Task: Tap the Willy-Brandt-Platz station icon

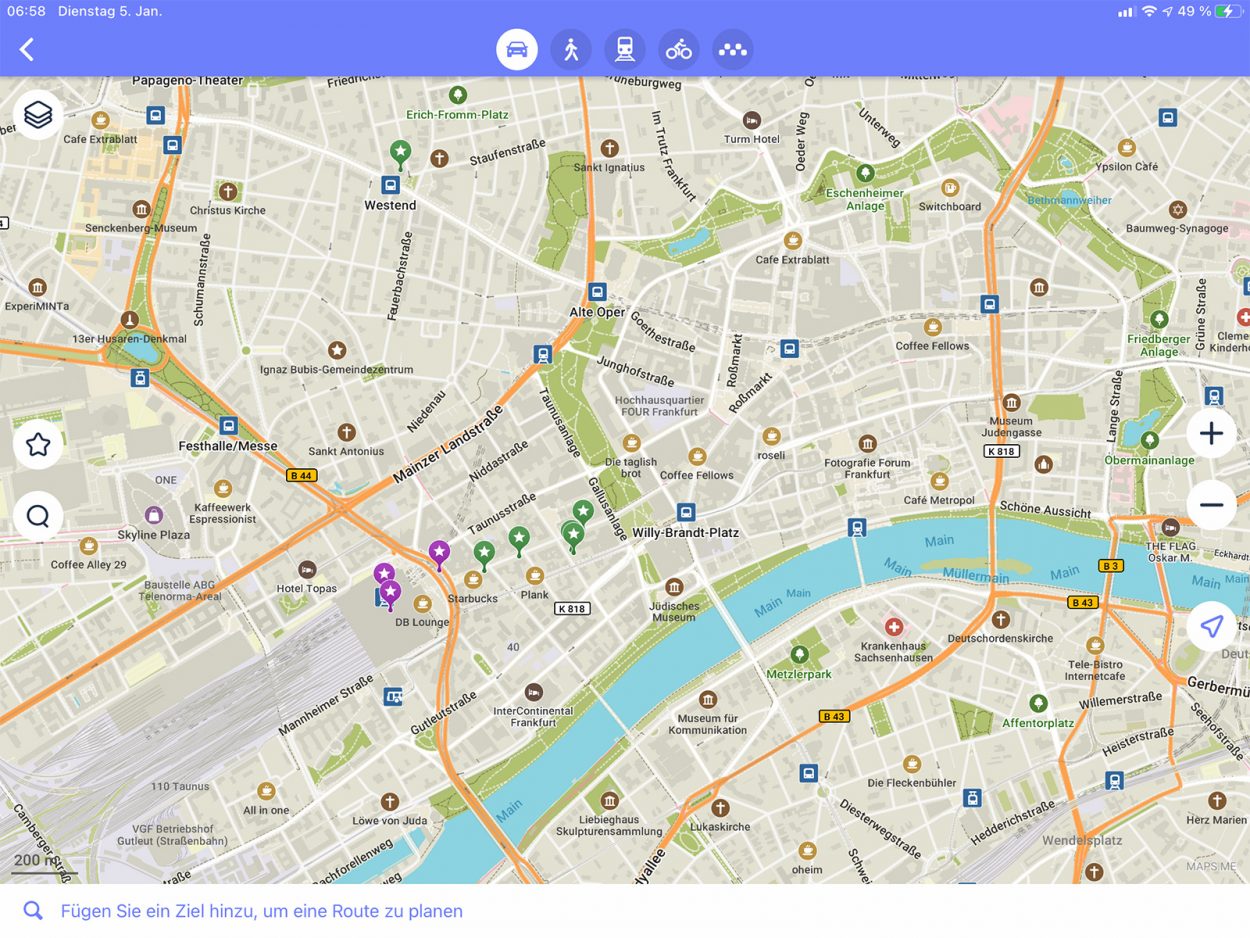Action: click(686, 513)
